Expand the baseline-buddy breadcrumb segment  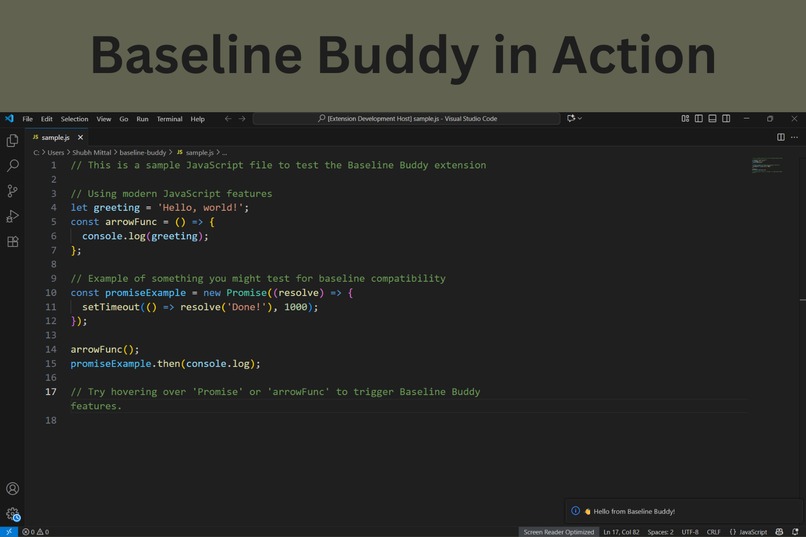pos(142,153)
